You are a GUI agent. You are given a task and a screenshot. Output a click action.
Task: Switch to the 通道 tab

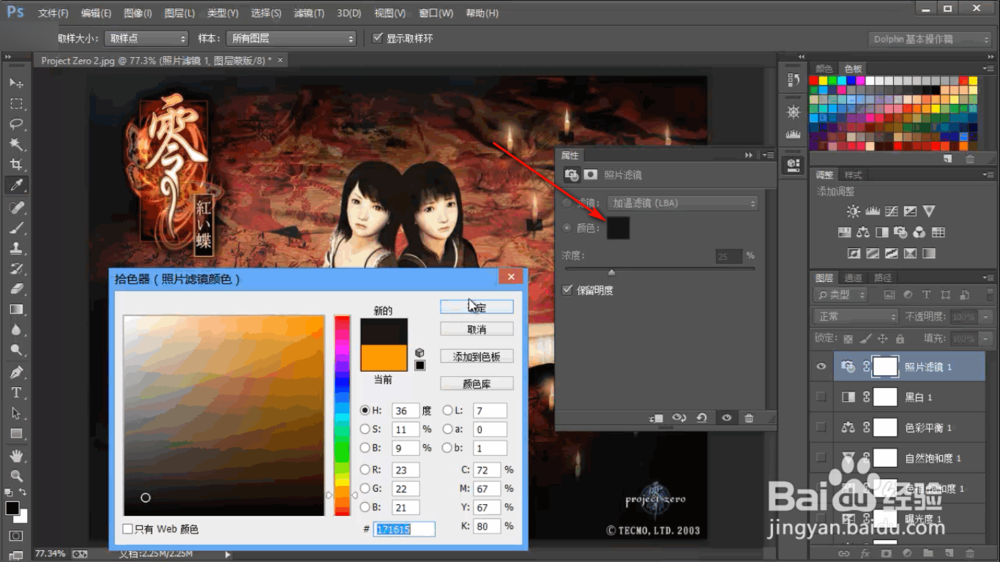853,277
